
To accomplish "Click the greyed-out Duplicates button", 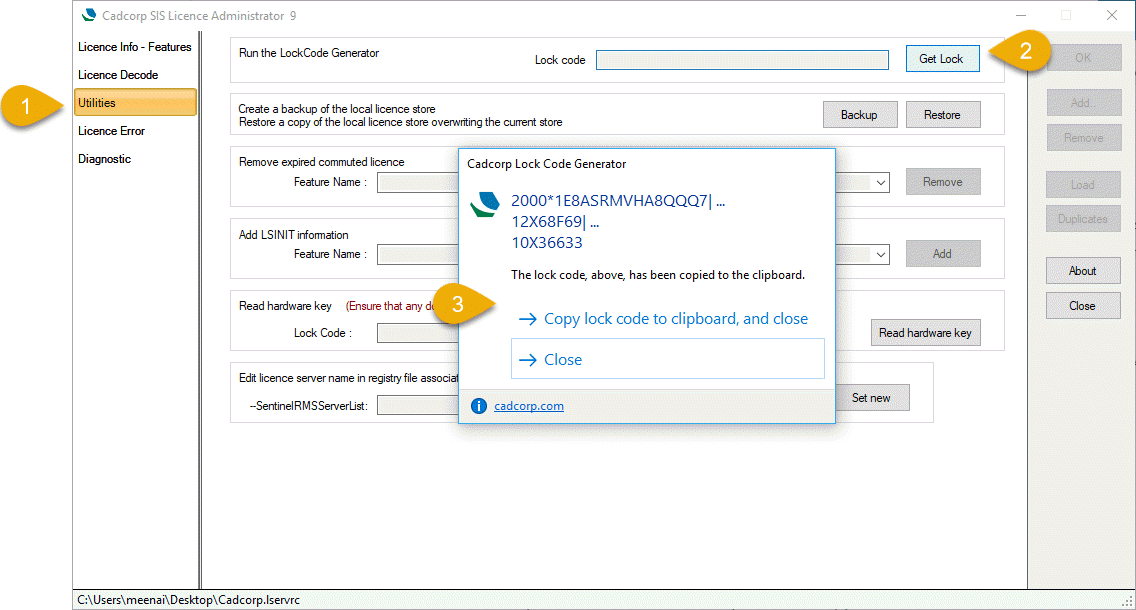I will tap(1083, 219).
